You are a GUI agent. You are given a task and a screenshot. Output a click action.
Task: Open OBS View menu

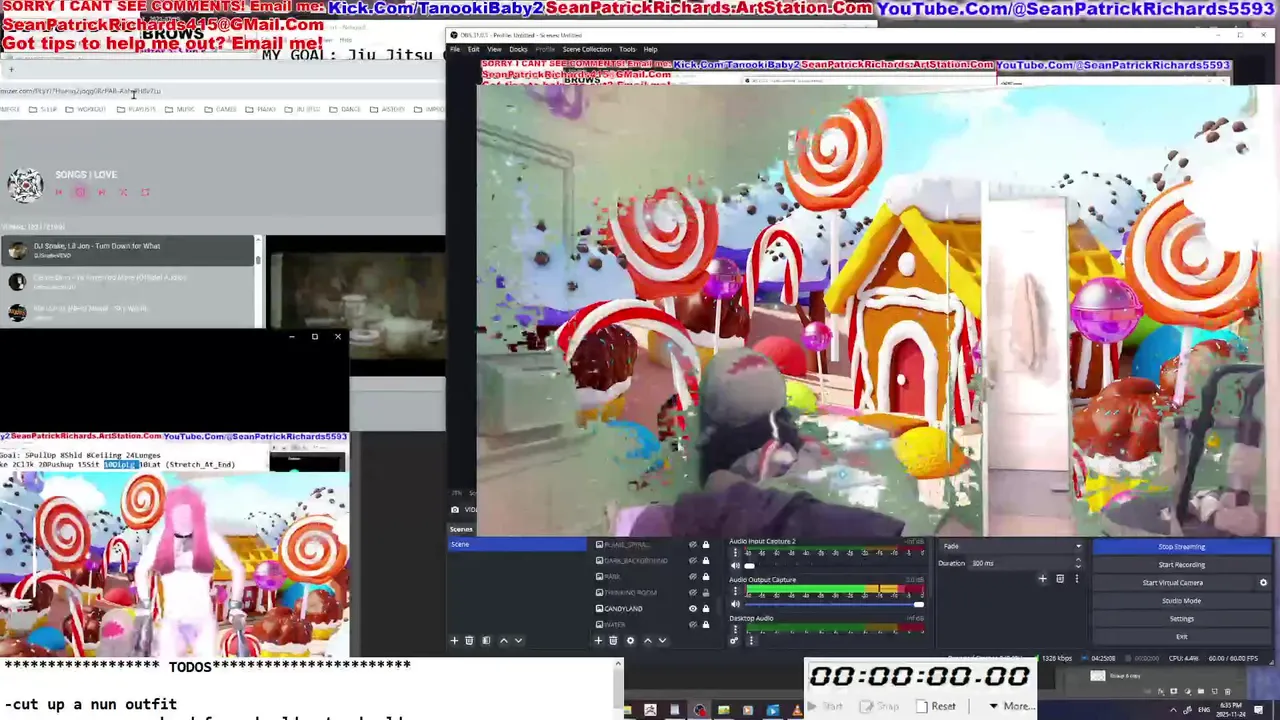point(494,49)
